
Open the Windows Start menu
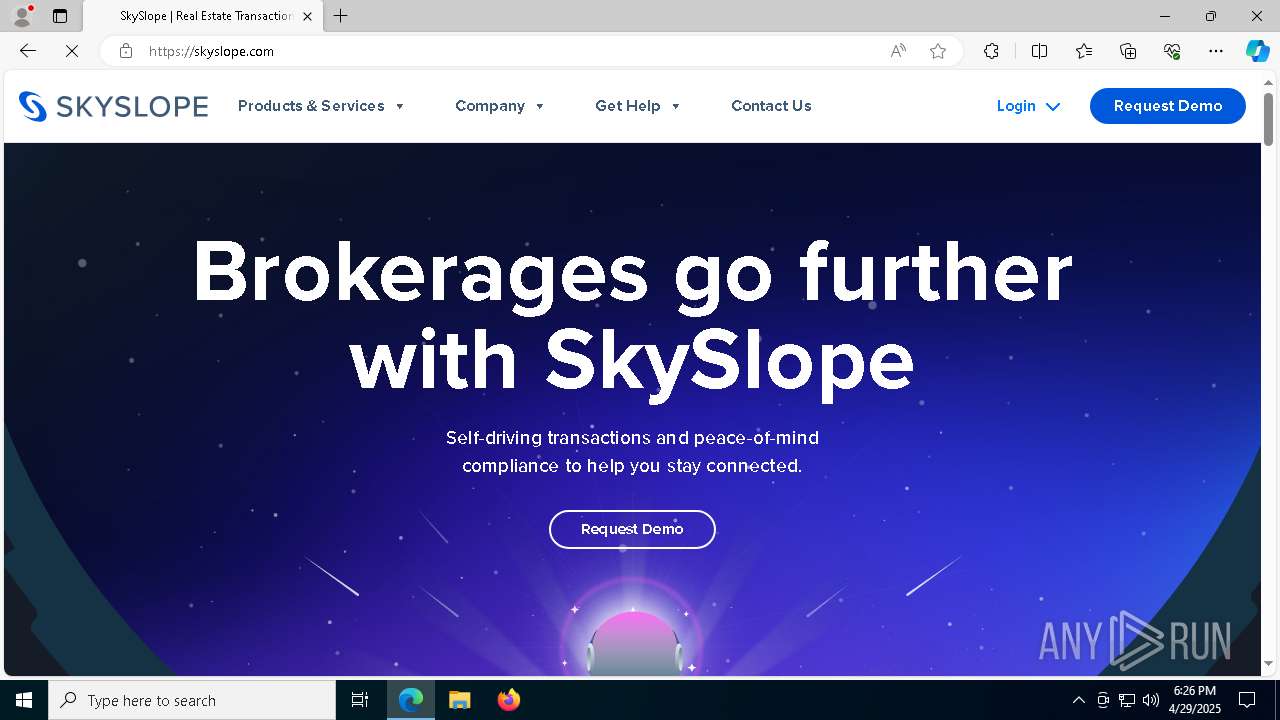pyautogui.click(x=24, y=700)
